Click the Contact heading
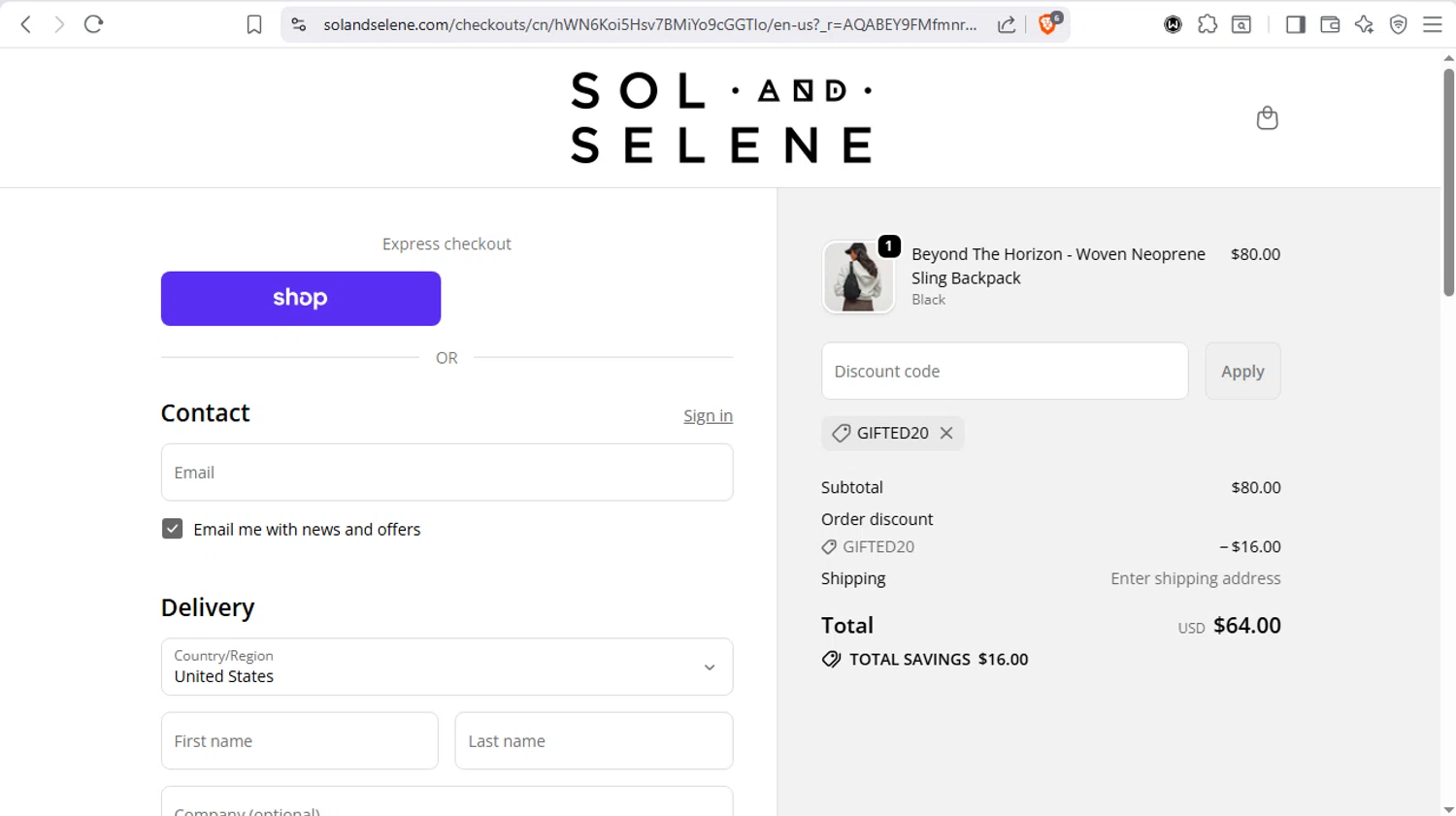The height and width of the screenshot is (816, 1456). point(206,413)
